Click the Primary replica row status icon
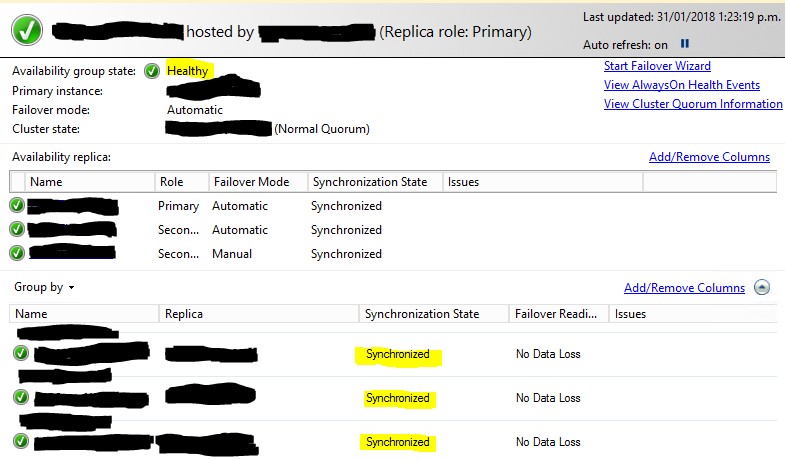This screenshot has height=460, width=785. pos(17,206)
